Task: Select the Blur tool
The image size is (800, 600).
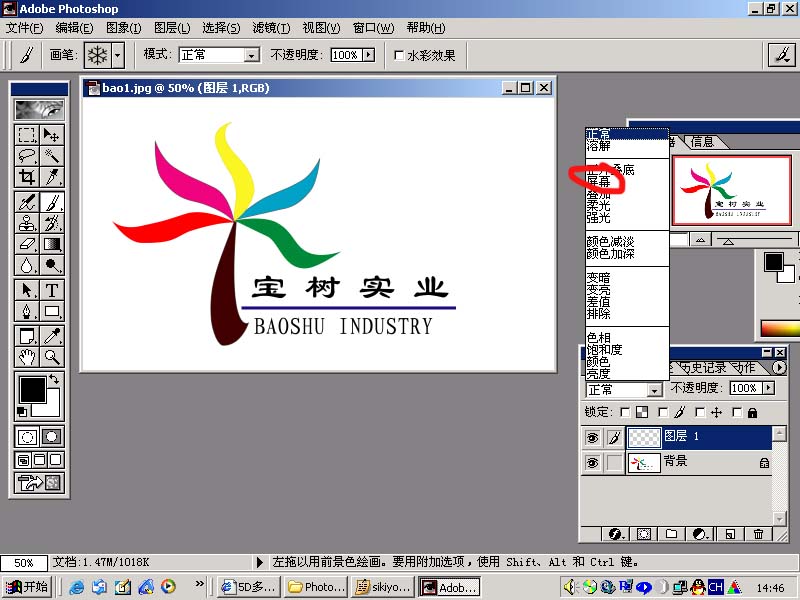Action: [27, 265]
